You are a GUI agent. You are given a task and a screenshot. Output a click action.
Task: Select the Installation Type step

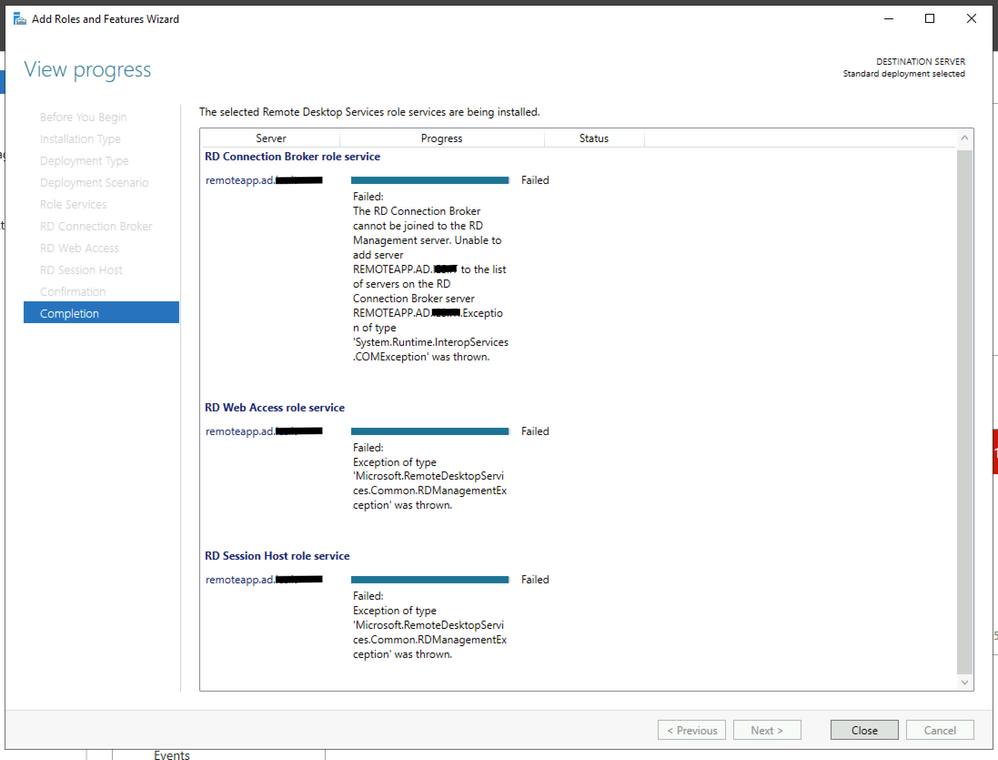pos(80,139)
